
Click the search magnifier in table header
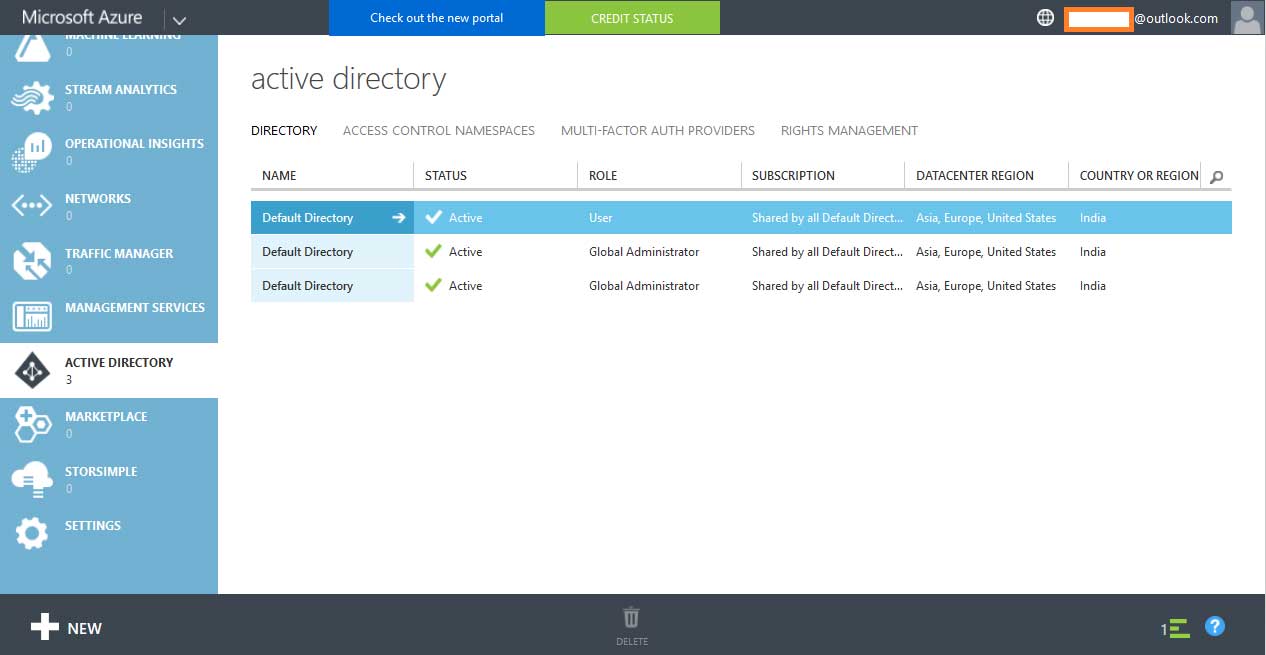pos(1216,177)
